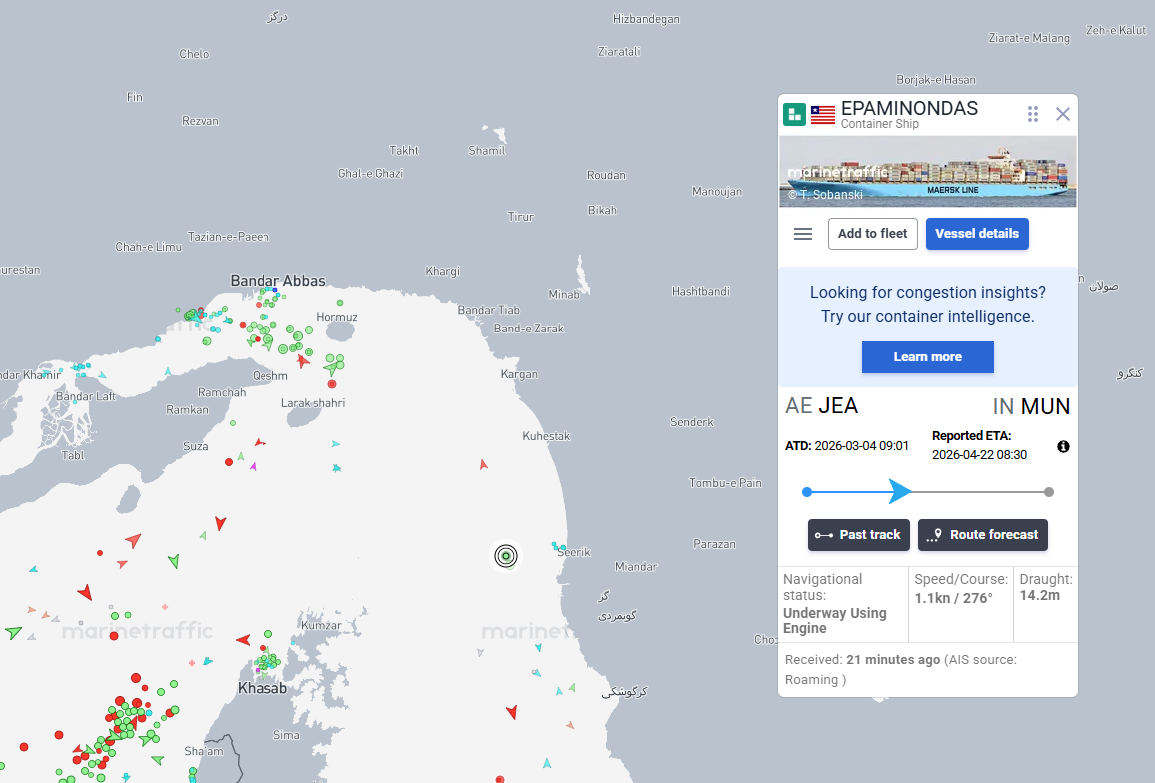Click the Tombu-e Pain label
Viewport: 1155px width, 783px height.
coord(726,483)
